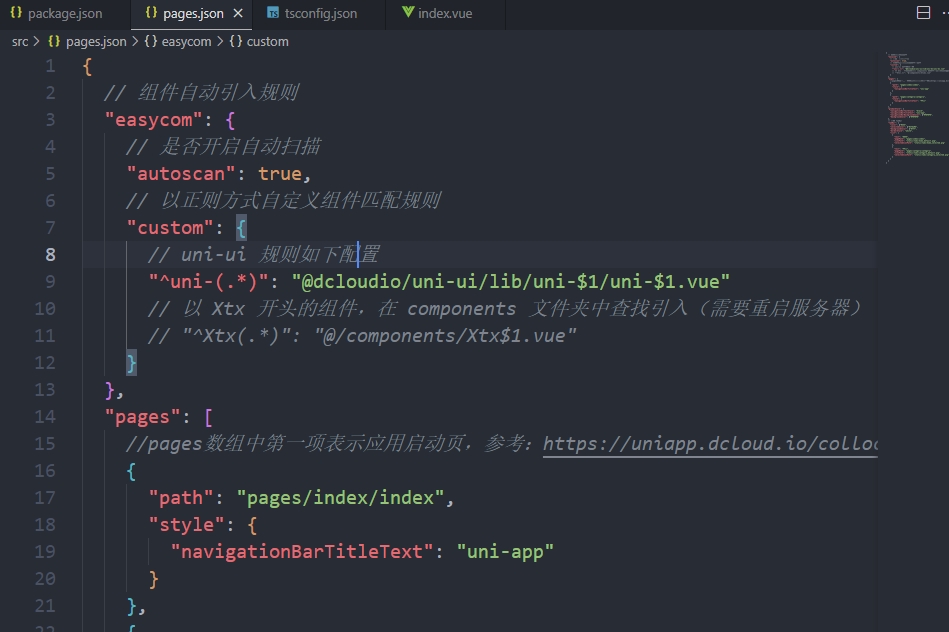Select the pages.json editor tab
The image size is (949, 632).
(x=192, y=14)
